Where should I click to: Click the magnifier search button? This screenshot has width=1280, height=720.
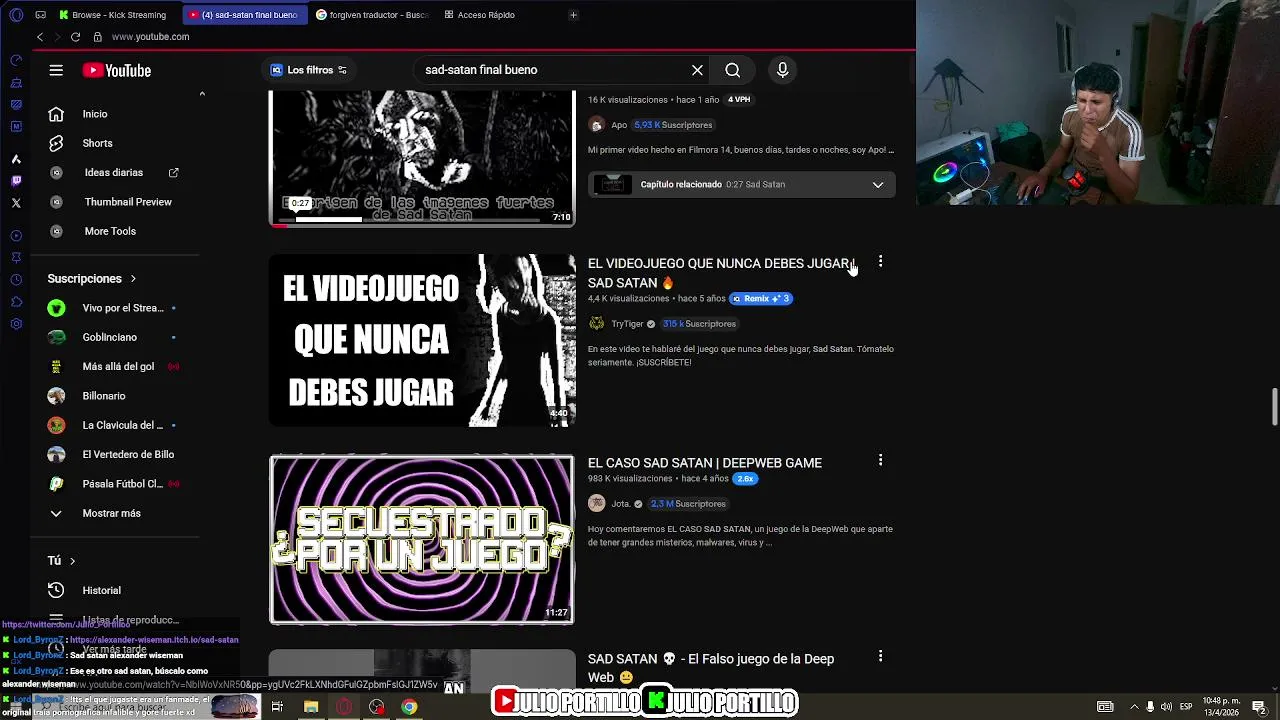[733, 70]
